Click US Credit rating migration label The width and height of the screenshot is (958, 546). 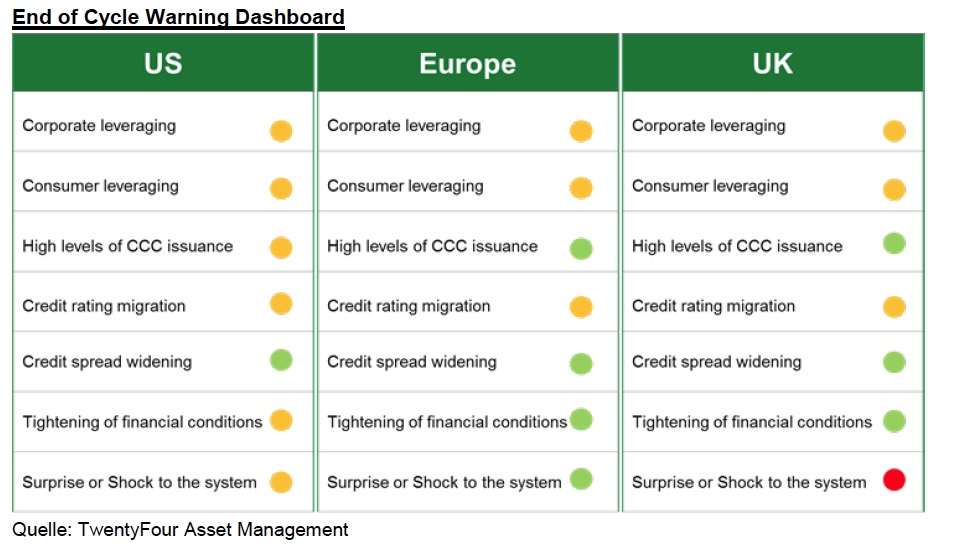[x=104, y=306]
